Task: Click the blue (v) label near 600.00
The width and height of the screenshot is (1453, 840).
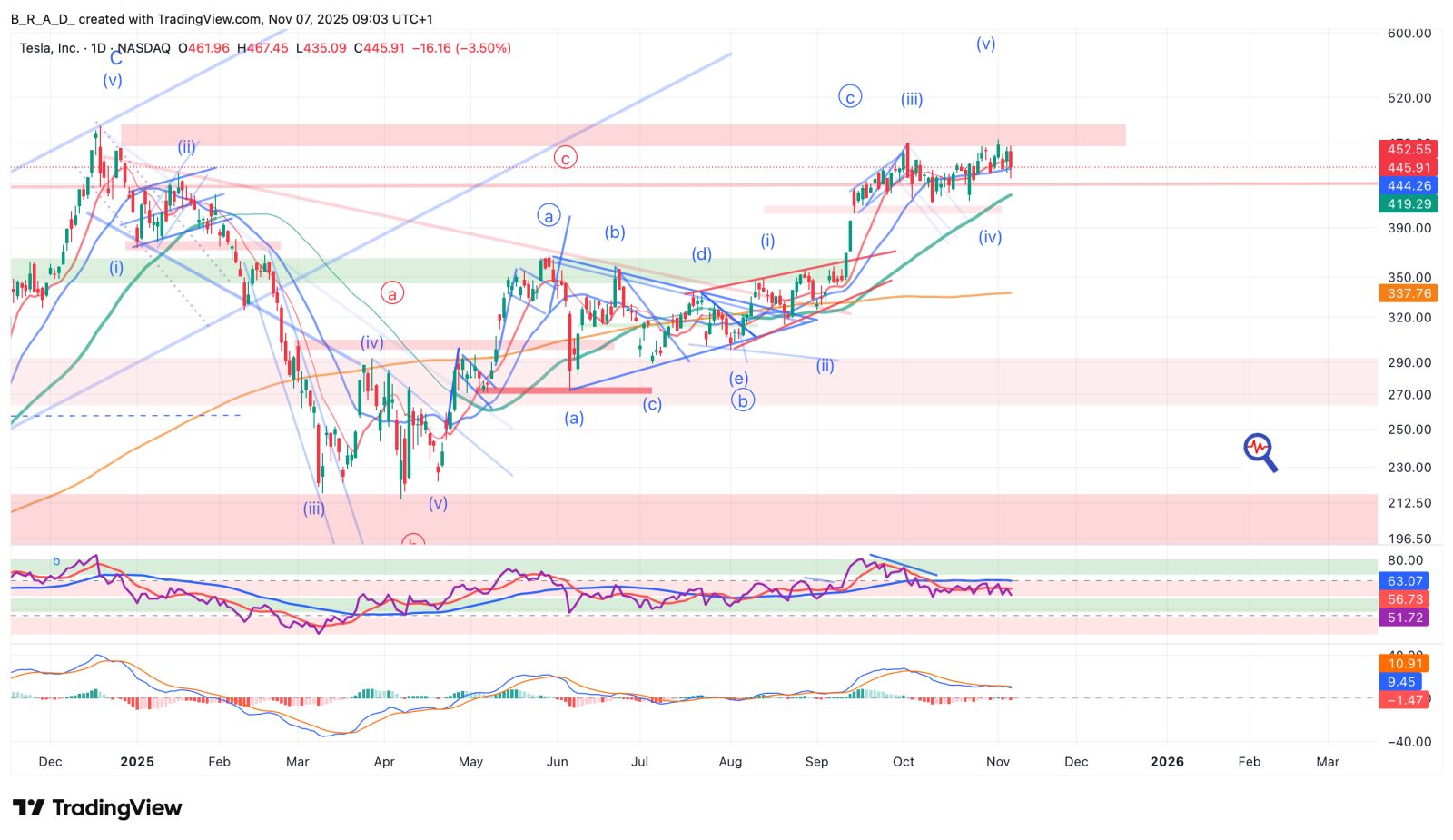Action: (985, 44)
